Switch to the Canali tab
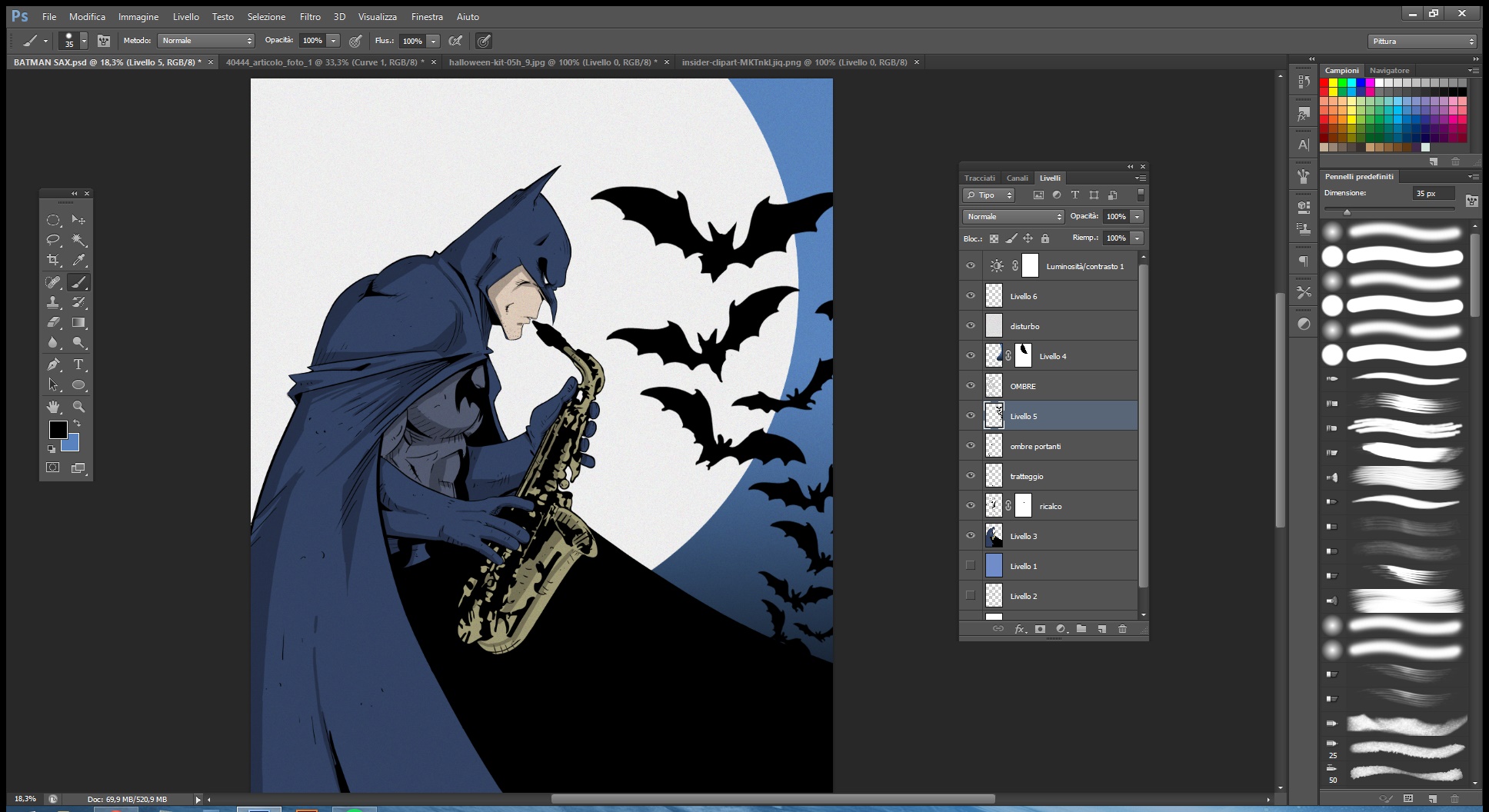Screen dimensions: 1489x812 click(x=1017, y=178)
